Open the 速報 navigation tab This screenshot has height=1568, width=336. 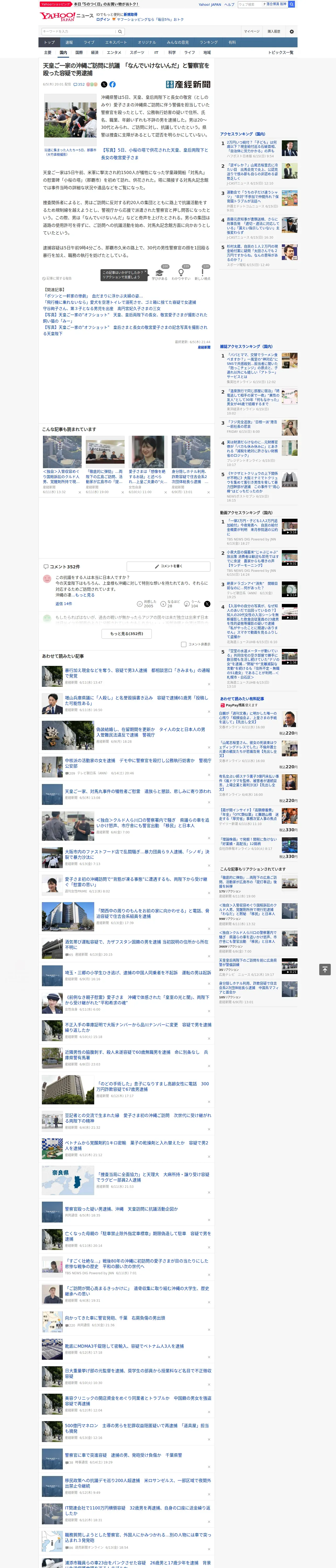69,43
